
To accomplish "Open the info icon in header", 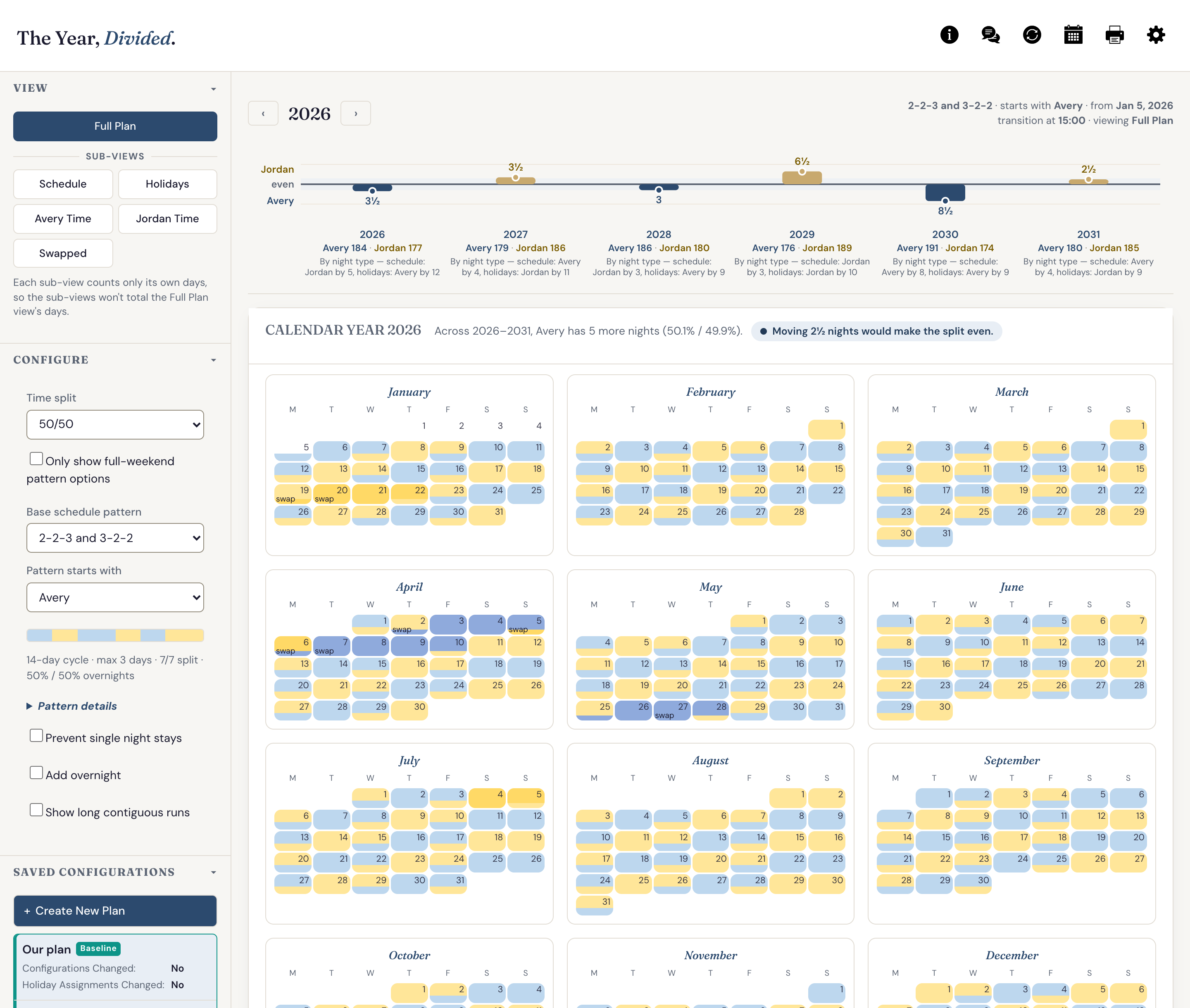I will click(949, 35).
